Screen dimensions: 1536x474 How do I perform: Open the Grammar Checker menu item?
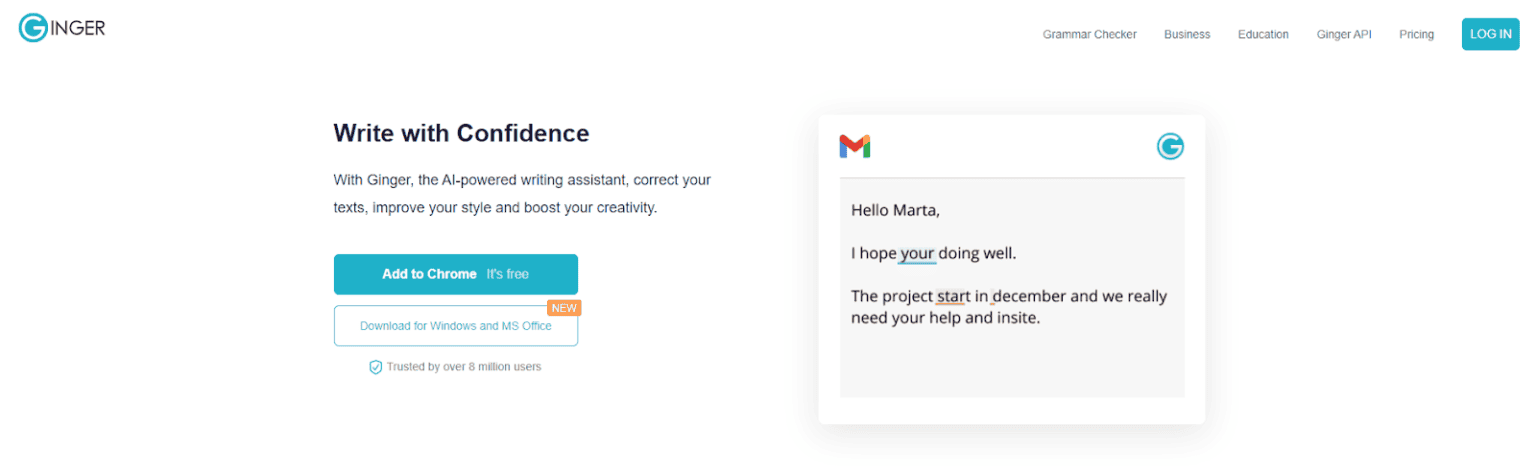click(x=1089, y=34)
